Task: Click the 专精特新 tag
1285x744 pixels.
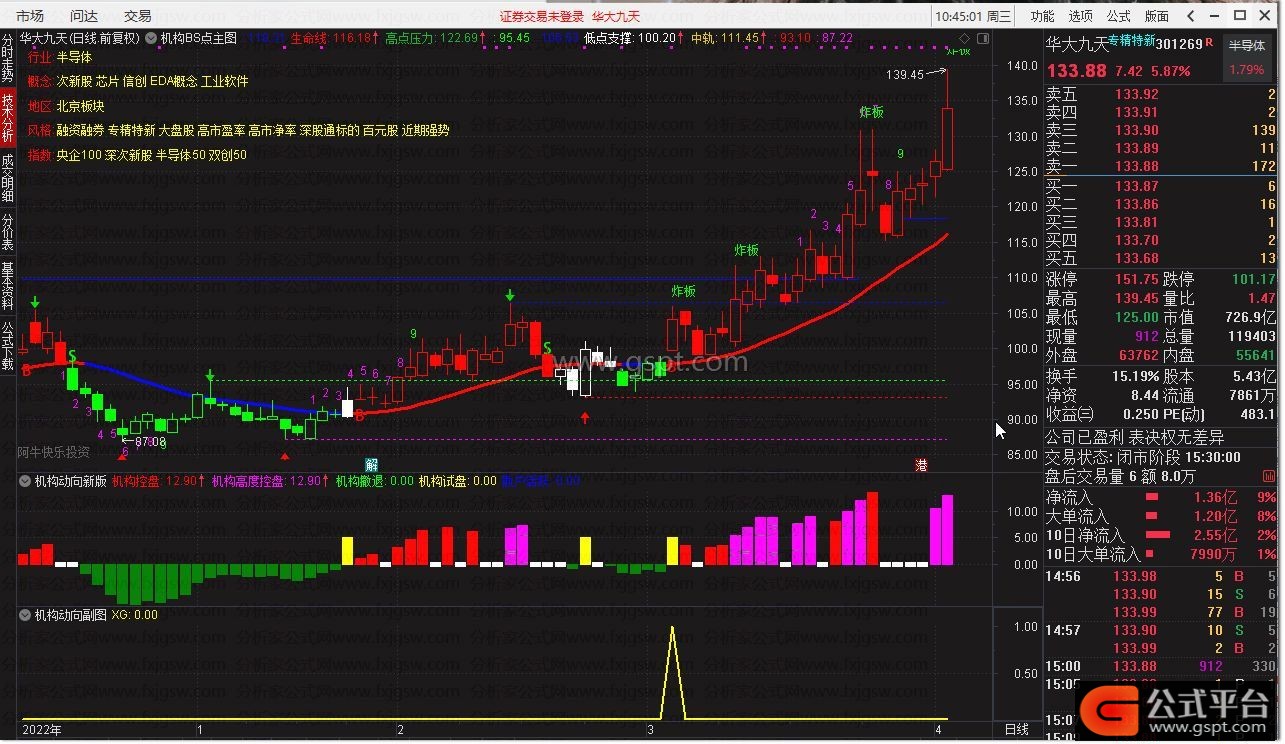Action: click(x=1131, y=43)
